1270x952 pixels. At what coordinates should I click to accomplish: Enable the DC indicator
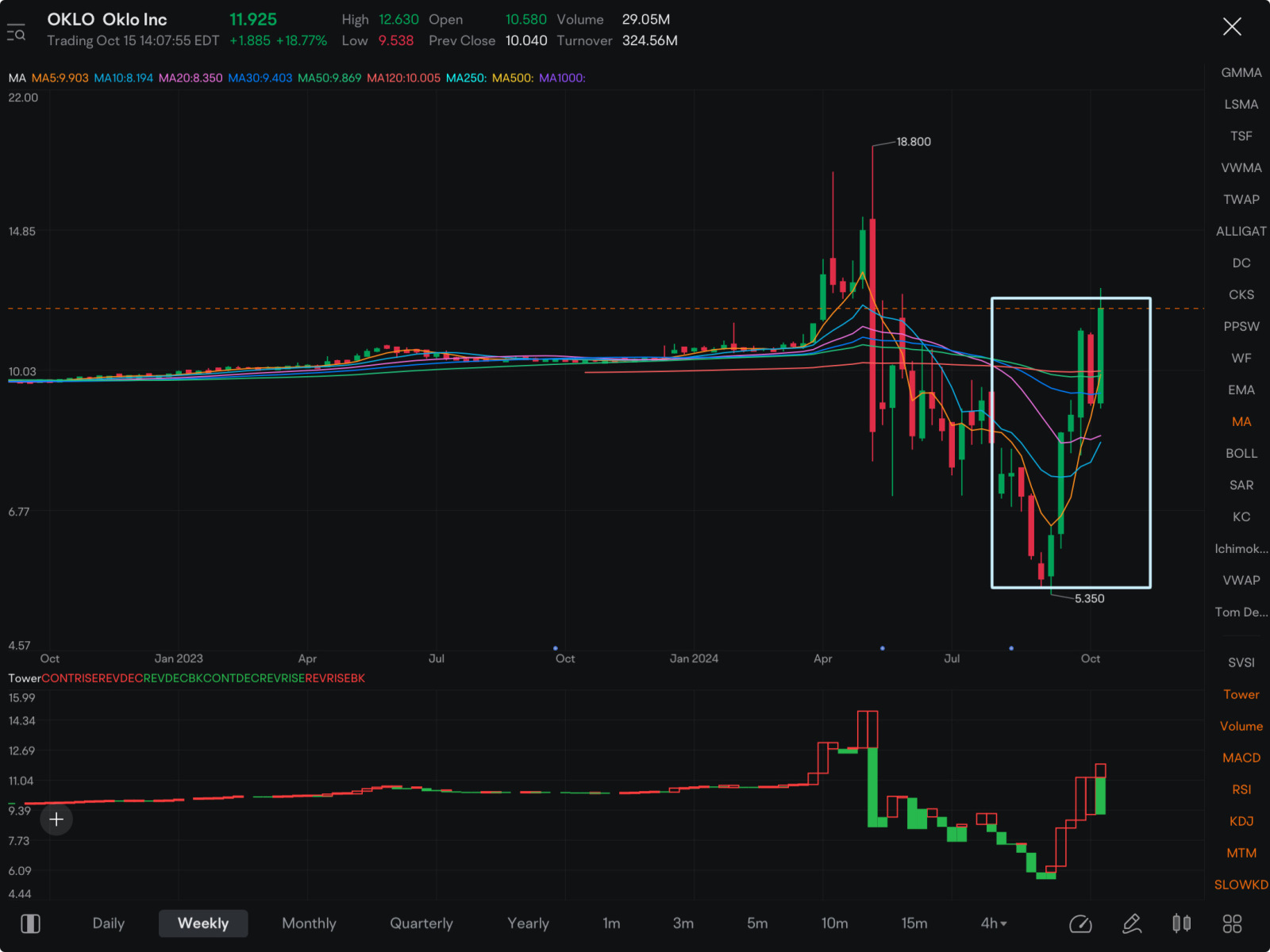pos(1241,263)
